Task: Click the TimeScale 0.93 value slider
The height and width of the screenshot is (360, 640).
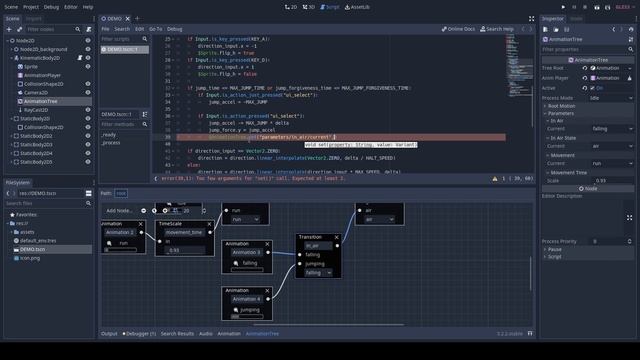Action: [185, 250]
